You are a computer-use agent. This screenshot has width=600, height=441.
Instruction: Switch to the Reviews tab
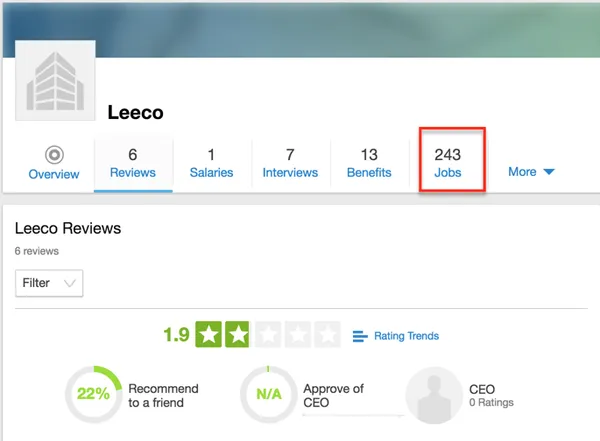133,164
